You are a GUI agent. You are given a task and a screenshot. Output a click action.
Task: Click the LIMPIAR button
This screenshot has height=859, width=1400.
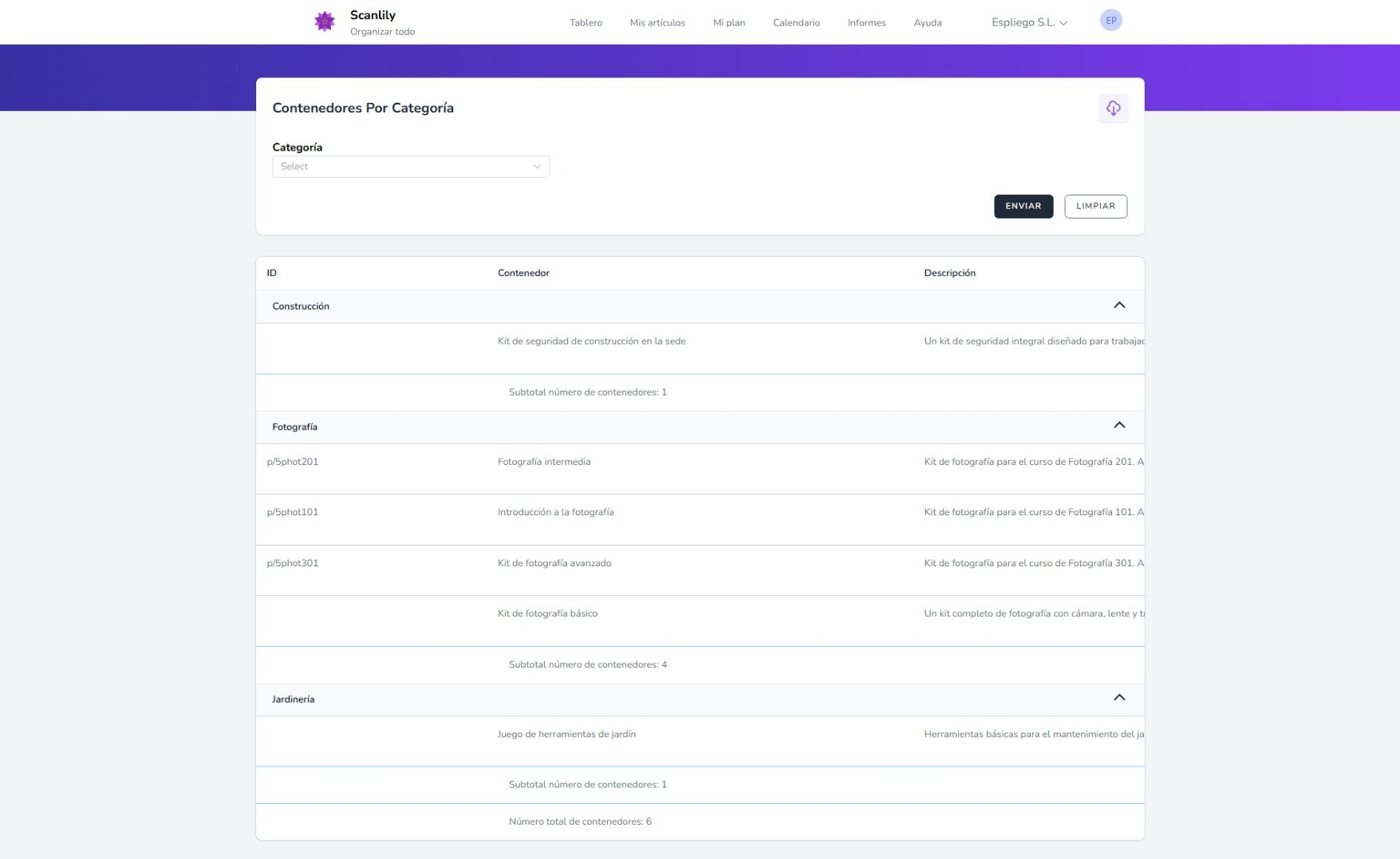(1095, 207)
